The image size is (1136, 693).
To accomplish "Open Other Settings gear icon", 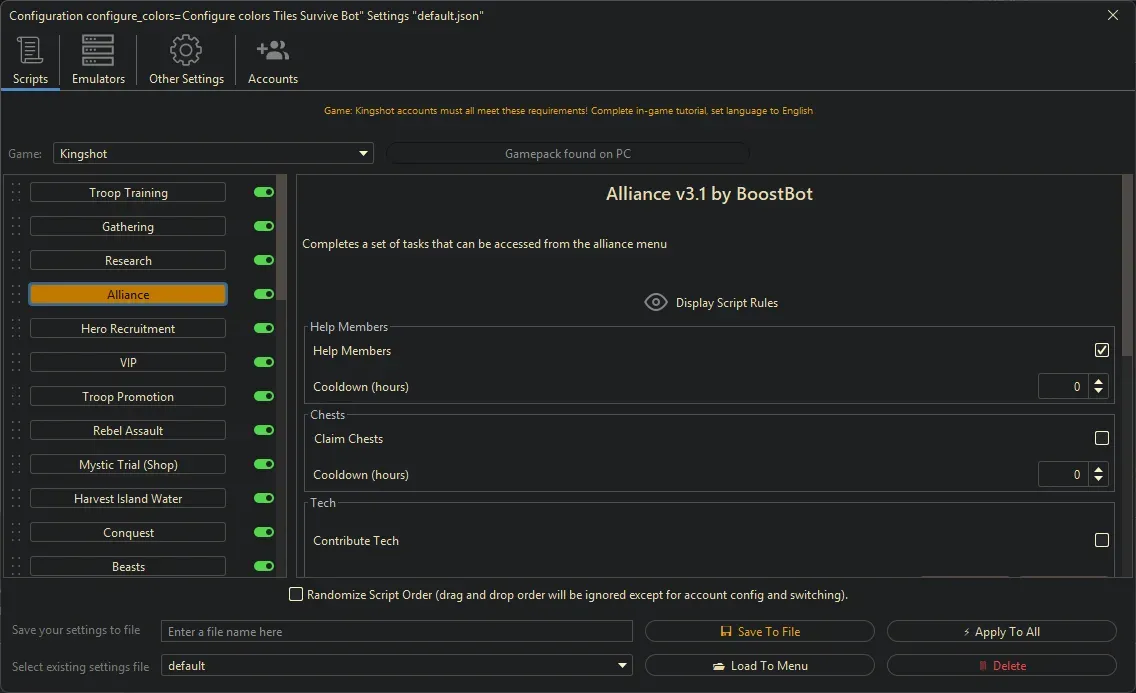I will click(x=186, y=50).
